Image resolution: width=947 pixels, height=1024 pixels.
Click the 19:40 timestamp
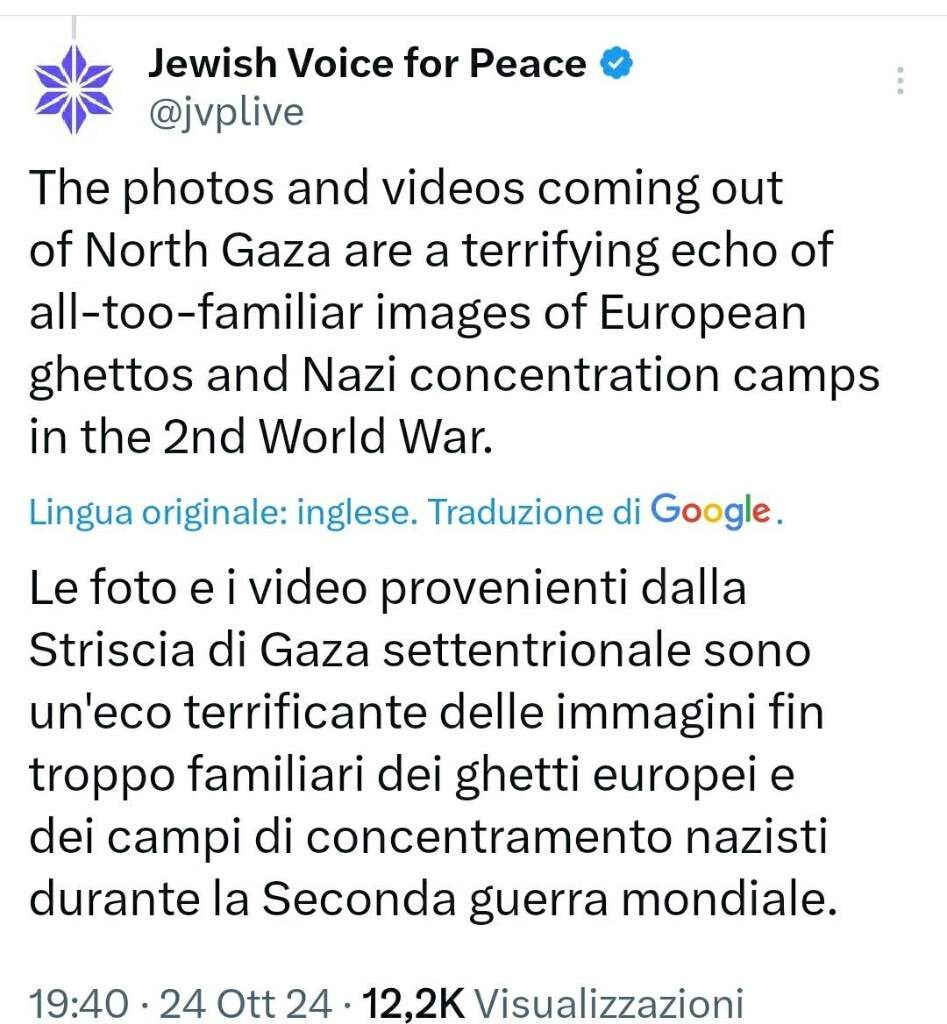[79, 1002]
